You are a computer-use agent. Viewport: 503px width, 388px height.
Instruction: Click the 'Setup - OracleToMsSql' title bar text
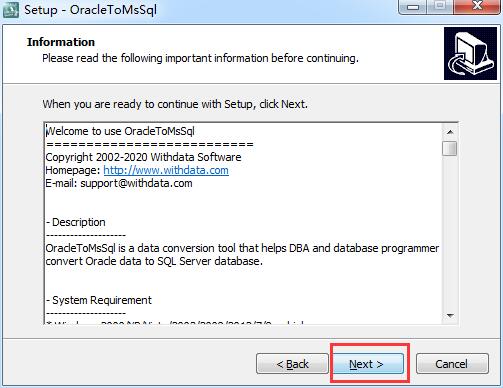pyautogui.click(x=90, y=10)
